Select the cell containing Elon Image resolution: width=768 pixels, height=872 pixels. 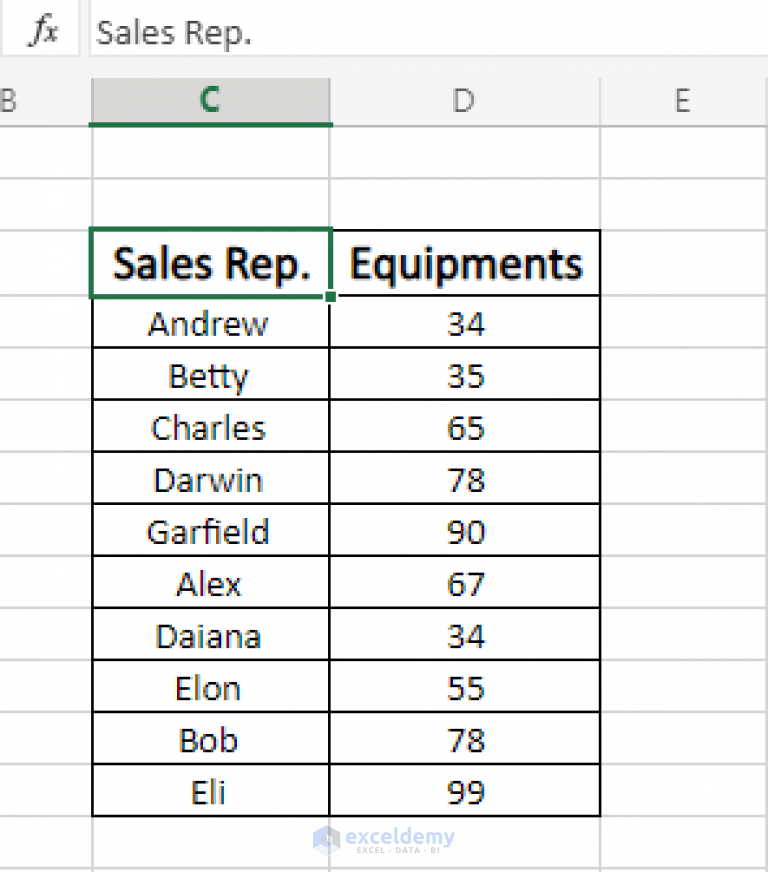[209, 687]
